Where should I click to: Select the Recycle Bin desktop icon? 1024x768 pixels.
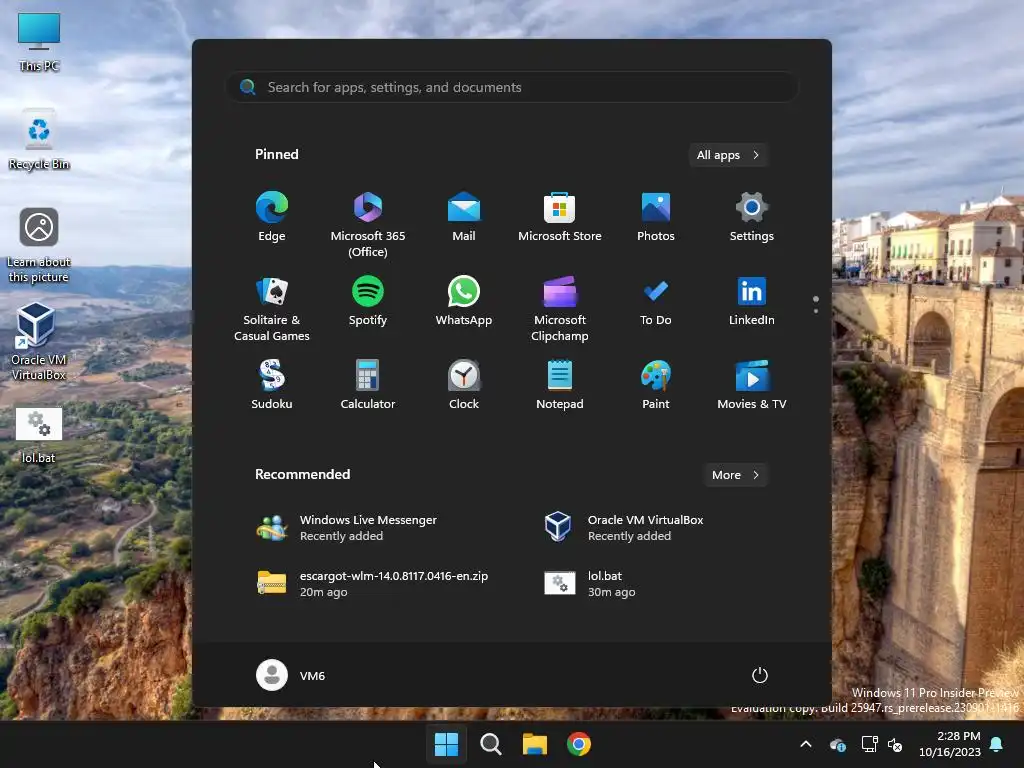coord(39,140)
